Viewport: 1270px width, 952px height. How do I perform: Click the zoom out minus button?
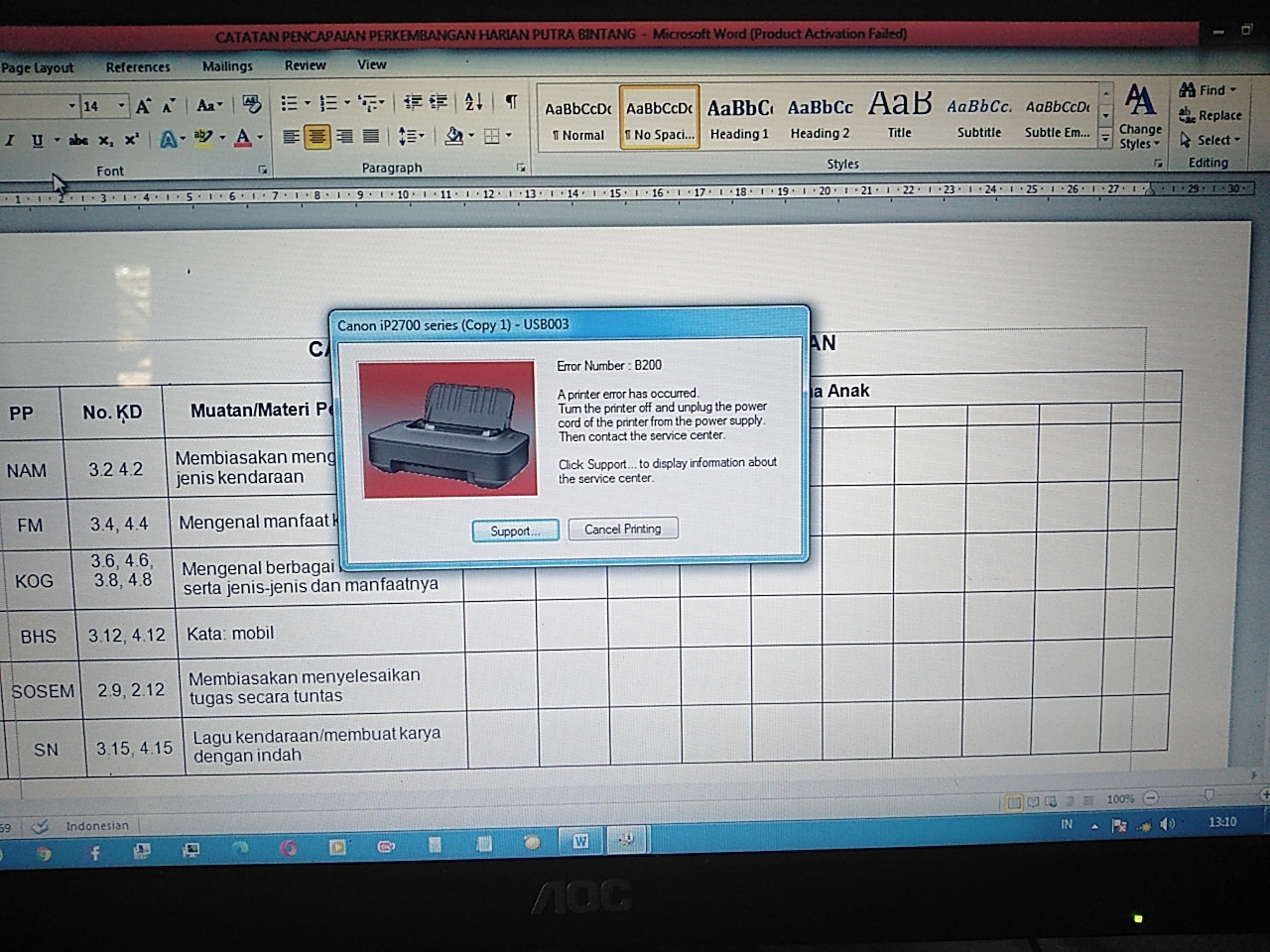pyautogui.click(x=1151, y=797)
